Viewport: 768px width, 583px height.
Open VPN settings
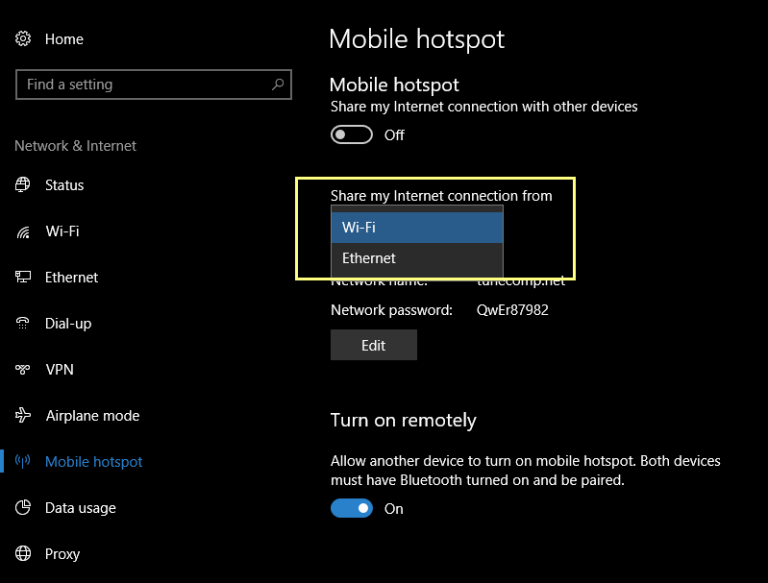(60, 369)
